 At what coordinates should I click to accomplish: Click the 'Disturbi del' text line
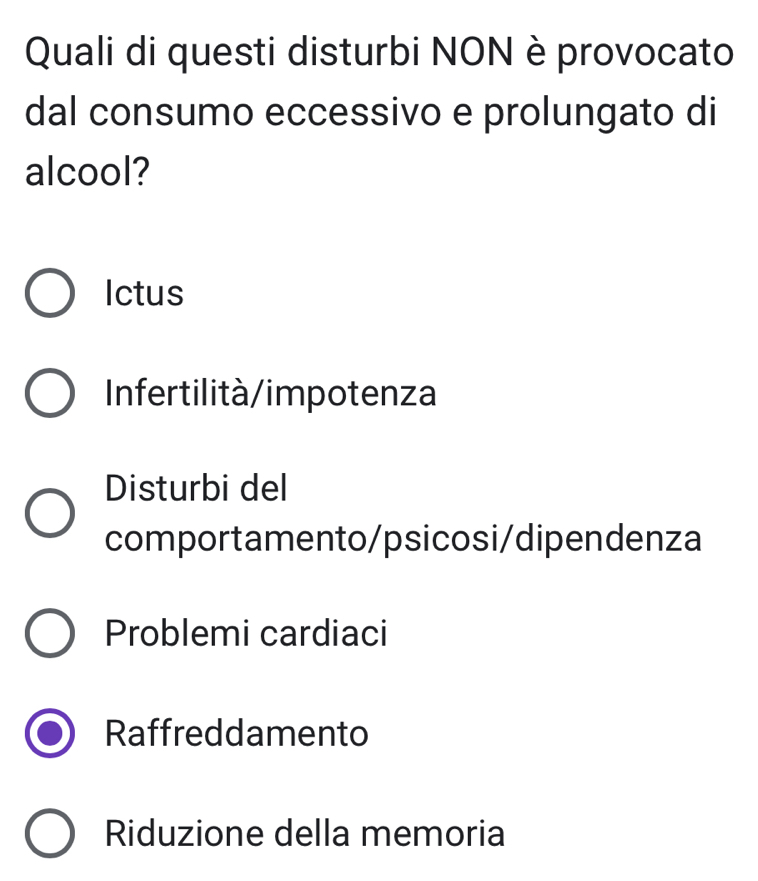click(x=196, y=489)
